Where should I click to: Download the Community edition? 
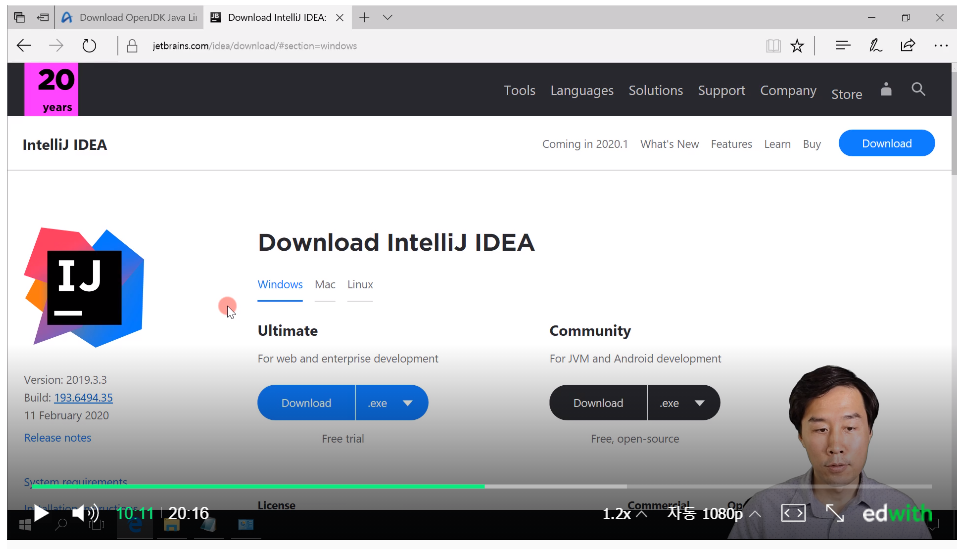598,403
